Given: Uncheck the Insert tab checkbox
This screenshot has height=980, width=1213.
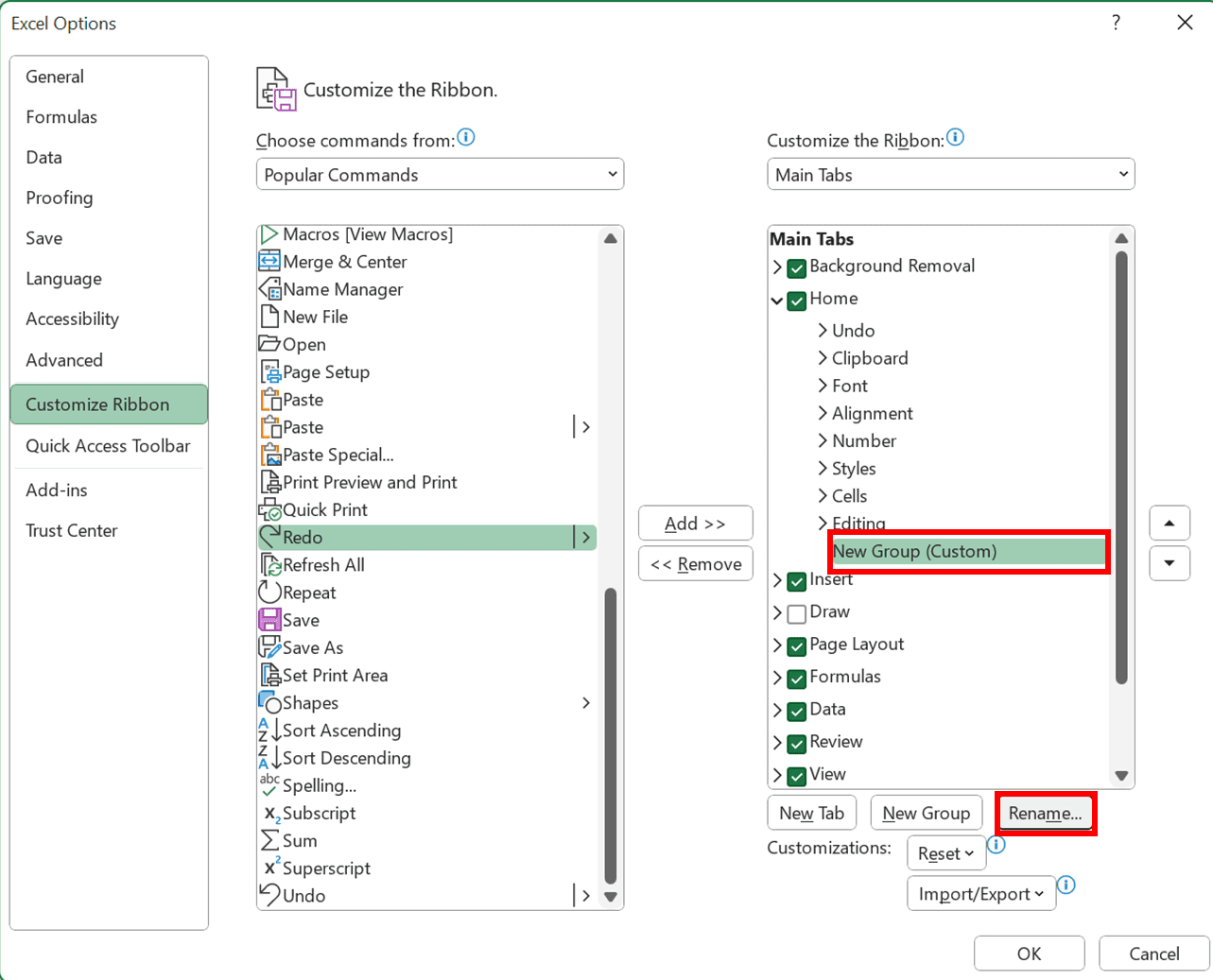Looking at the screenshot, I should click(x=797, y=582).
